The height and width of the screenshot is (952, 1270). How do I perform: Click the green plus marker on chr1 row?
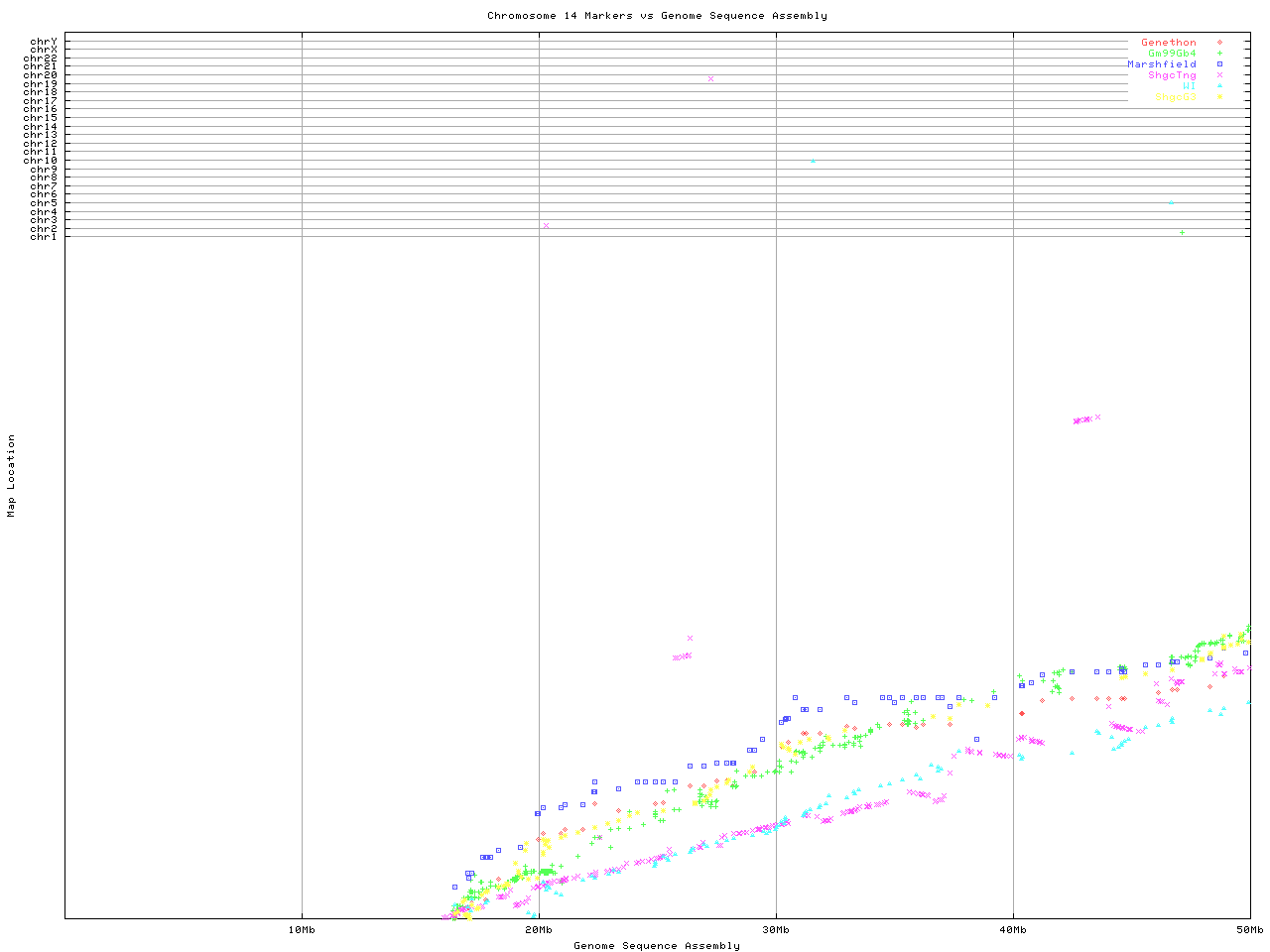click(x=1182, y=233)
